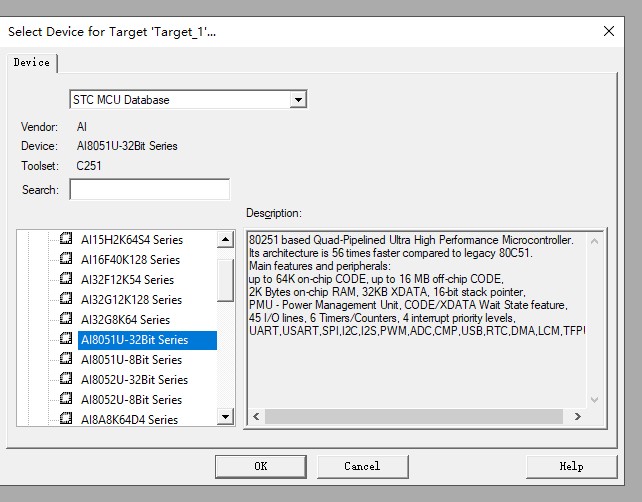Click '2K Bytes on-chip RAM' line
The image size is (642, 502).
(387, 292)
